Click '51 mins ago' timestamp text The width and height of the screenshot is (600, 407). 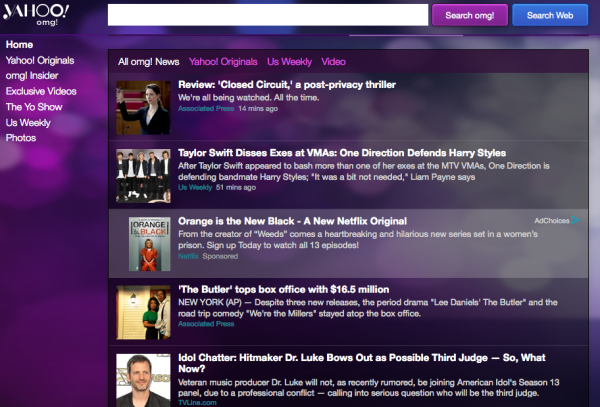point(236,187)
